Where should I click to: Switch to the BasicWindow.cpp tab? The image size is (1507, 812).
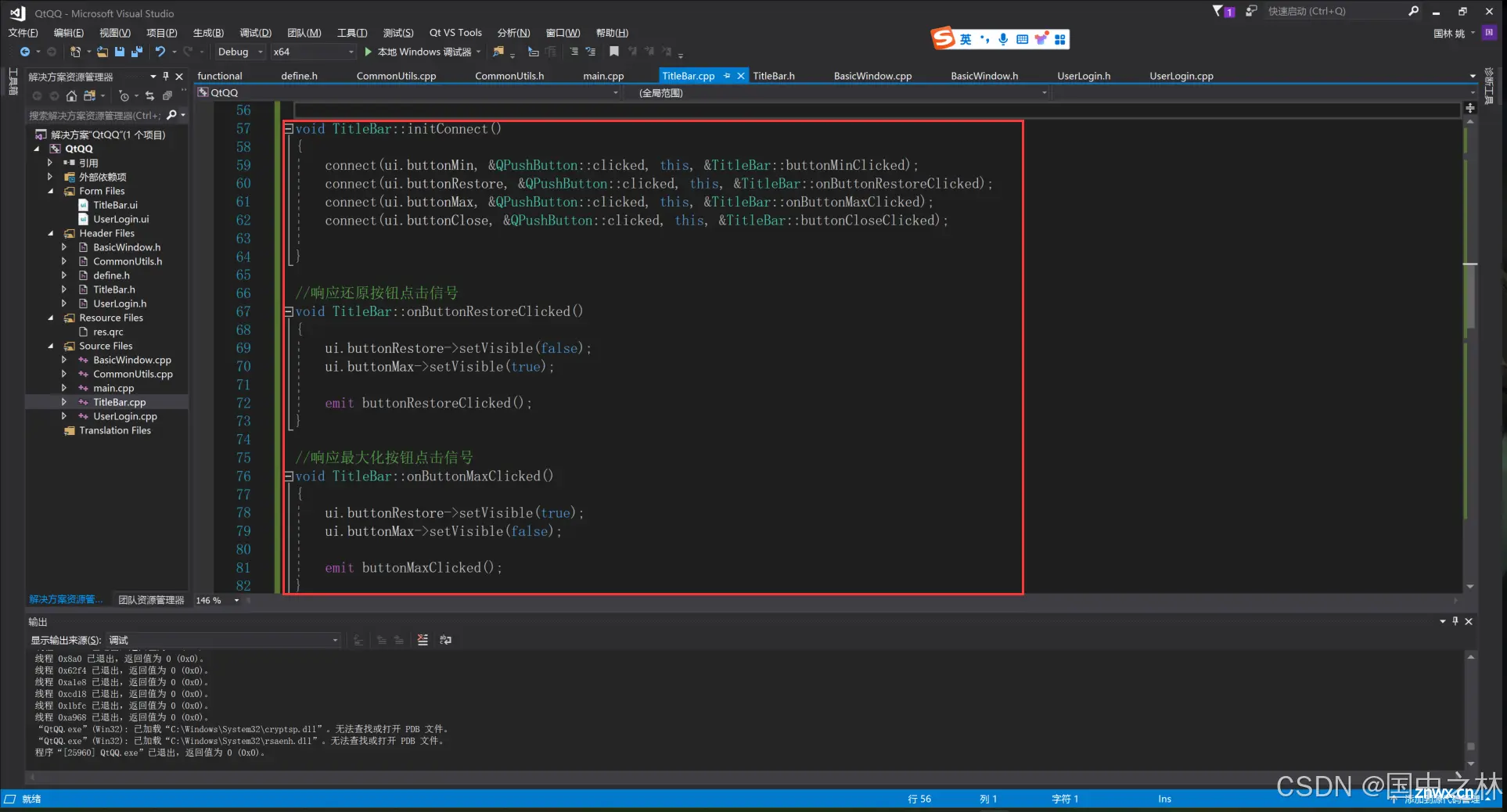pos(872,76)
